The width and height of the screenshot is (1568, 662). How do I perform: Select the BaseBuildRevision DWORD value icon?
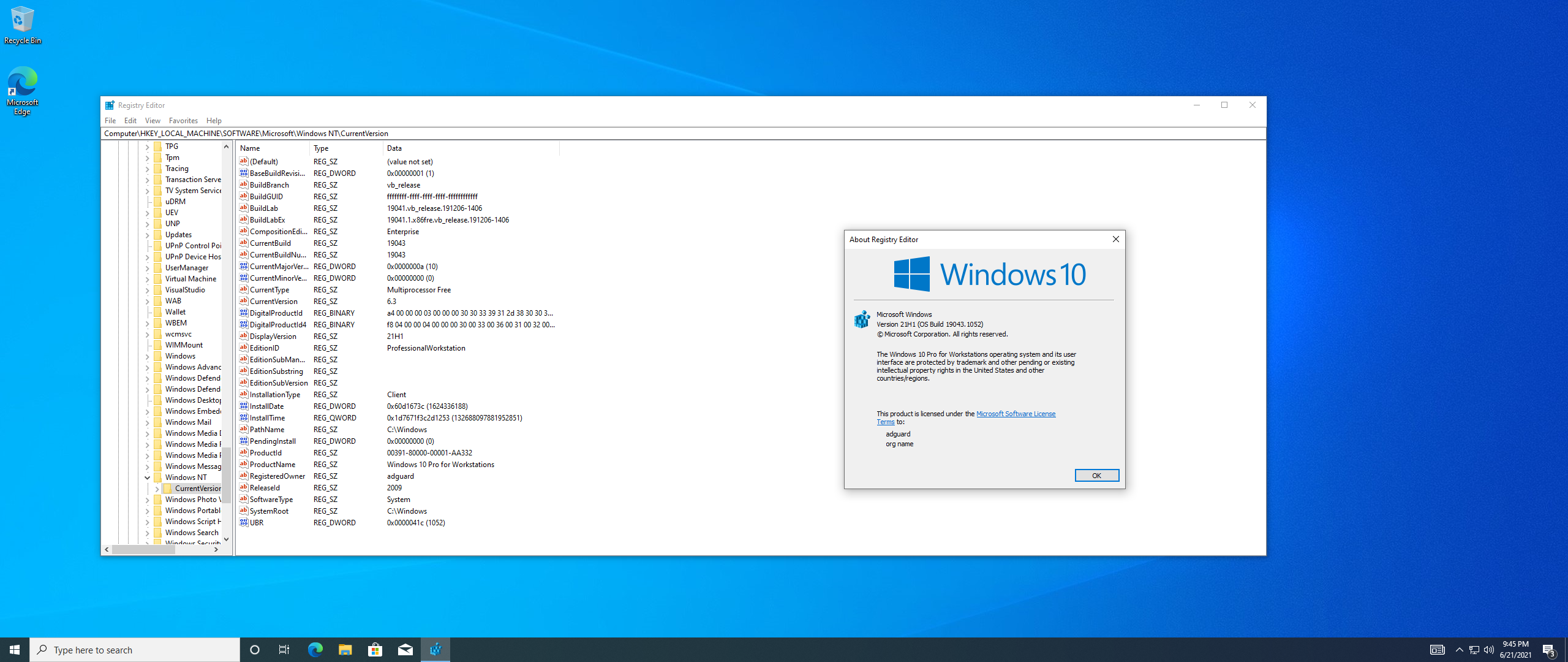coord(244,173)
